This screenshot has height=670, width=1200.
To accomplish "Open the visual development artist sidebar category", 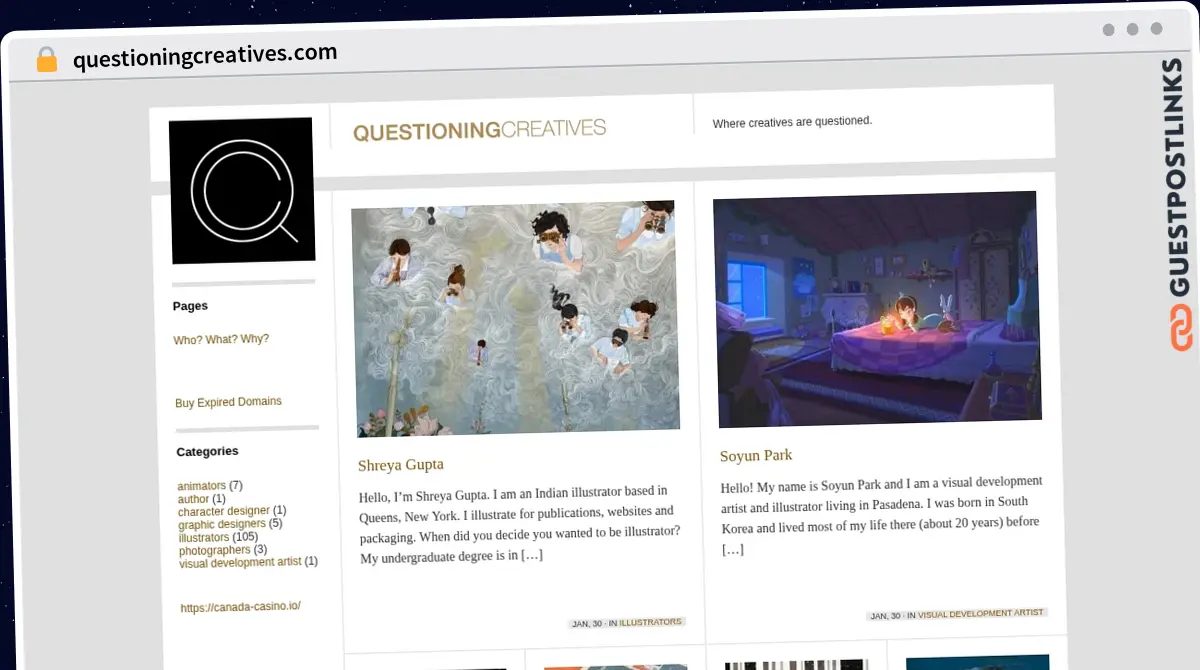I will click(x=240, y=562).
